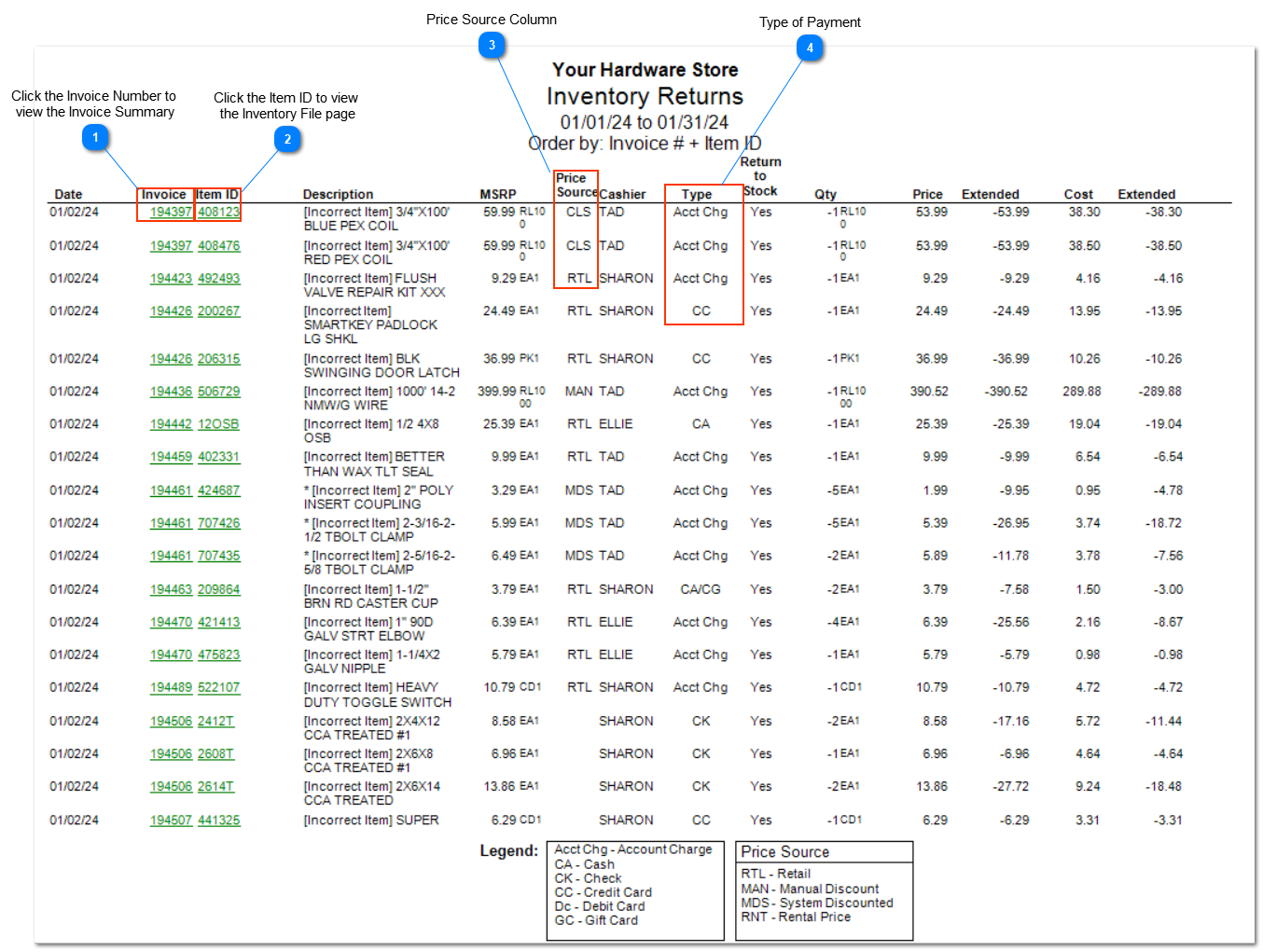This screenshot has height=952, width=1263.
Task: Click invoice number 194442
Action: point(171,424)
